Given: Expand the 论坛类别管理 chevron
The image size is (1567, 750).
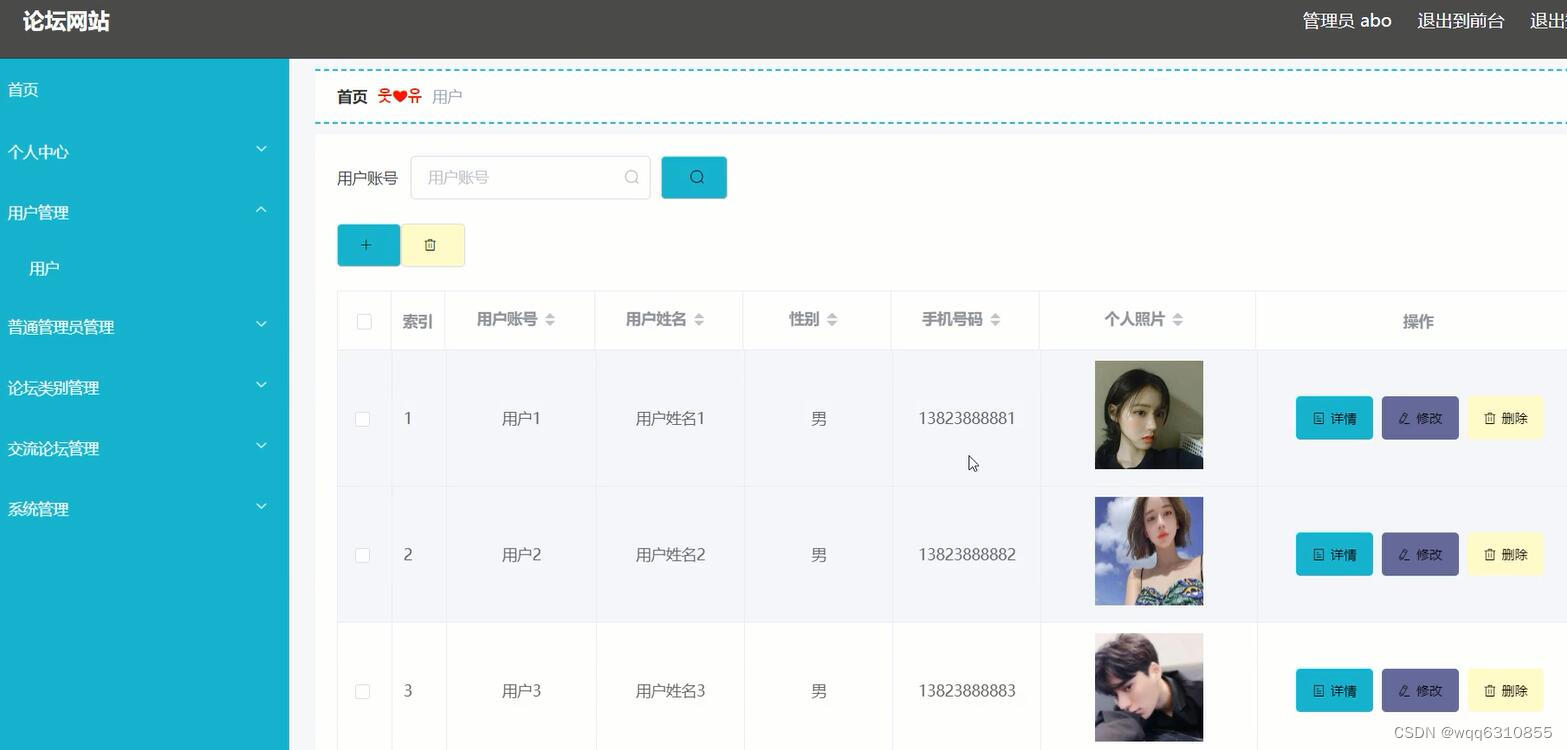Looking at the screenshot, I should tap(261, 385).
